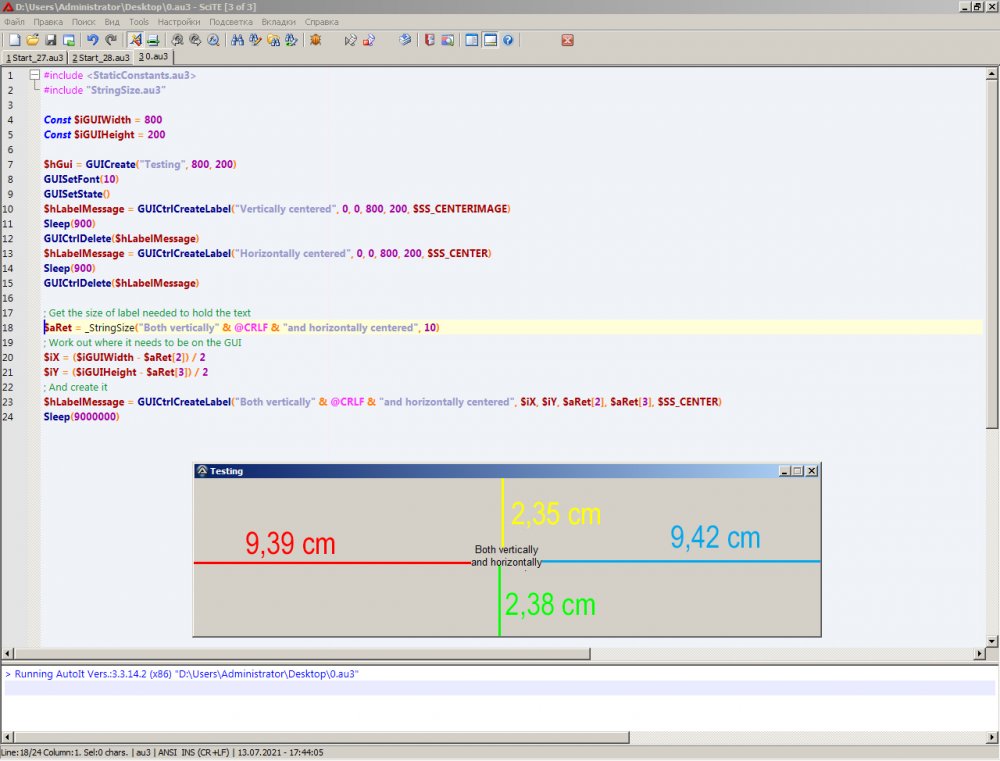Screen dimensions: 1000x761
Task: Open the Поиск menu
Action: 84,22
